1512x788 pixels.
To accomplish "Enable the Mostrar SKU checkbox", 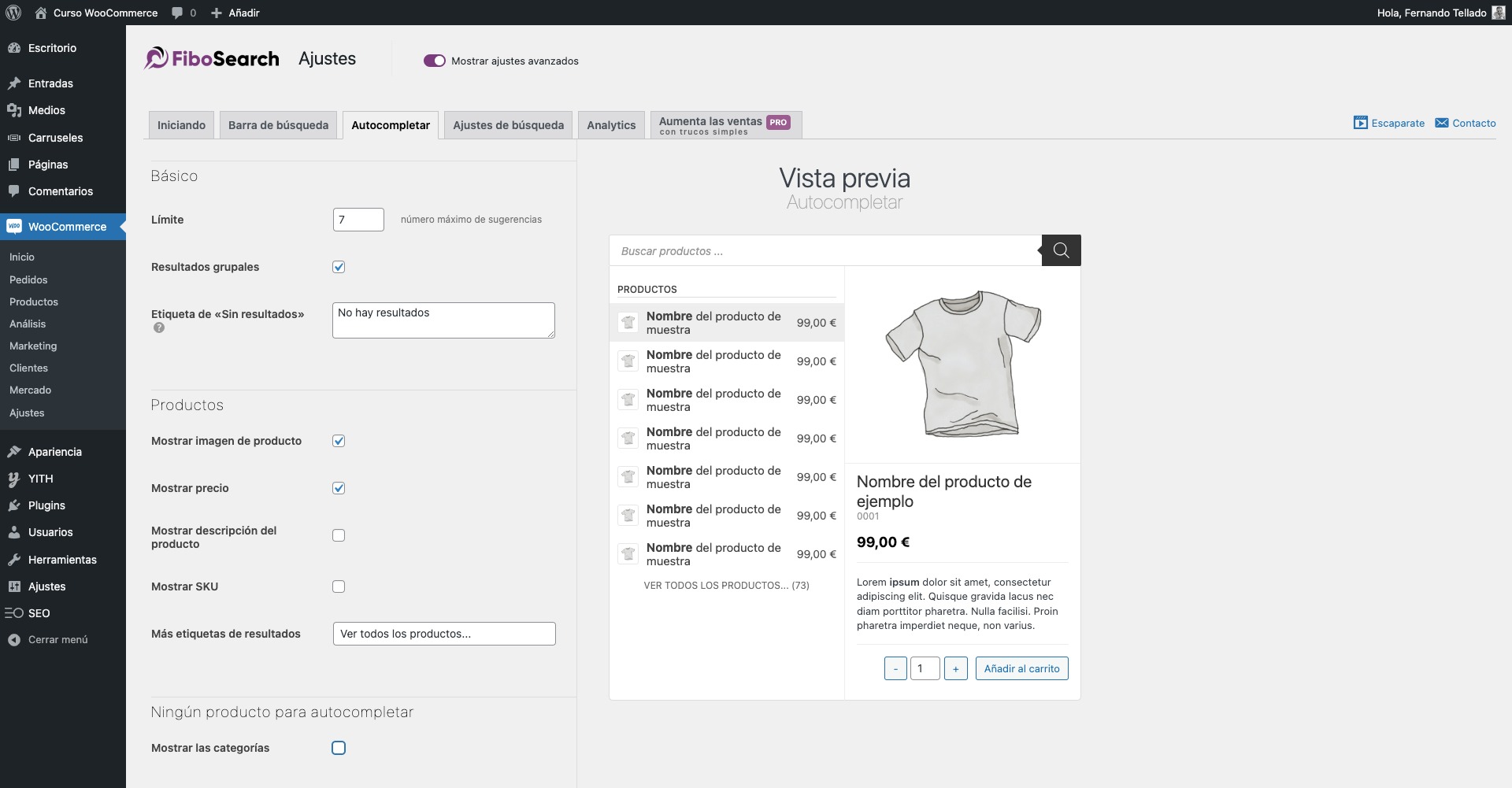I will click(339, 586).
